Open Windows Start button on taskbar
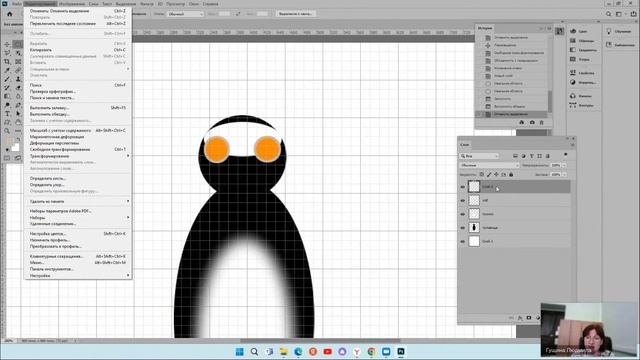 [240, 351]
